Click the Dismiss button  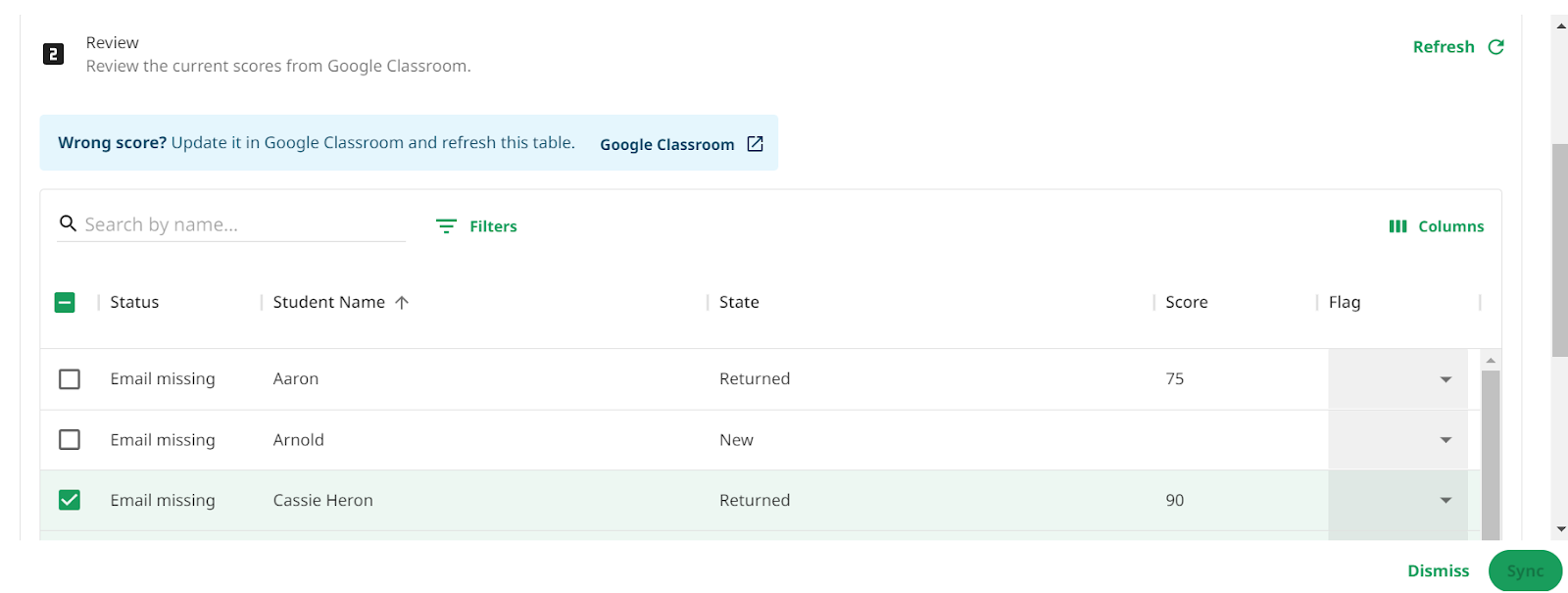point(1438,571)
